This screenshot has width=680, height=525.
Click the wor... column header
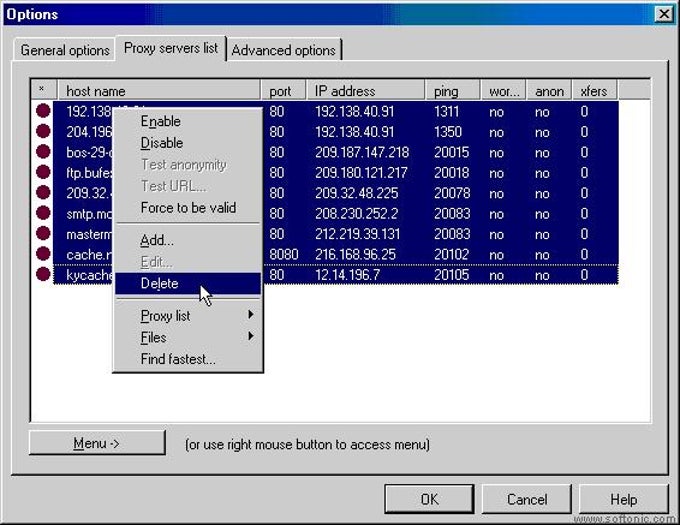[x=503, y=91]
